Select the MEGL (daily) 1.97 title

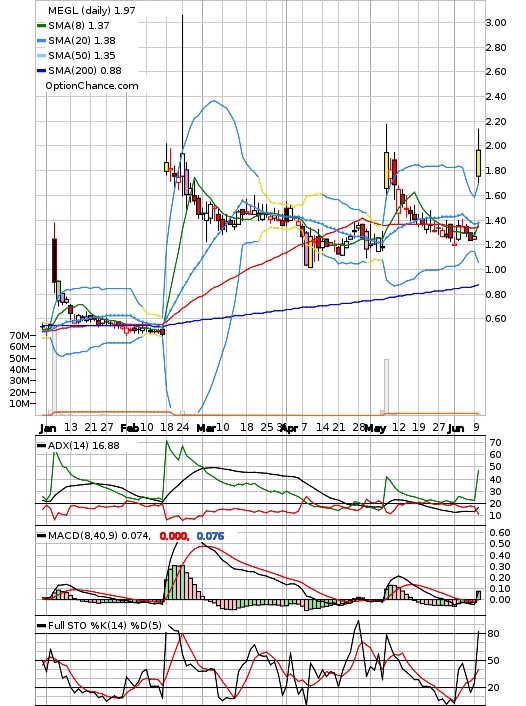pos(91,10)
